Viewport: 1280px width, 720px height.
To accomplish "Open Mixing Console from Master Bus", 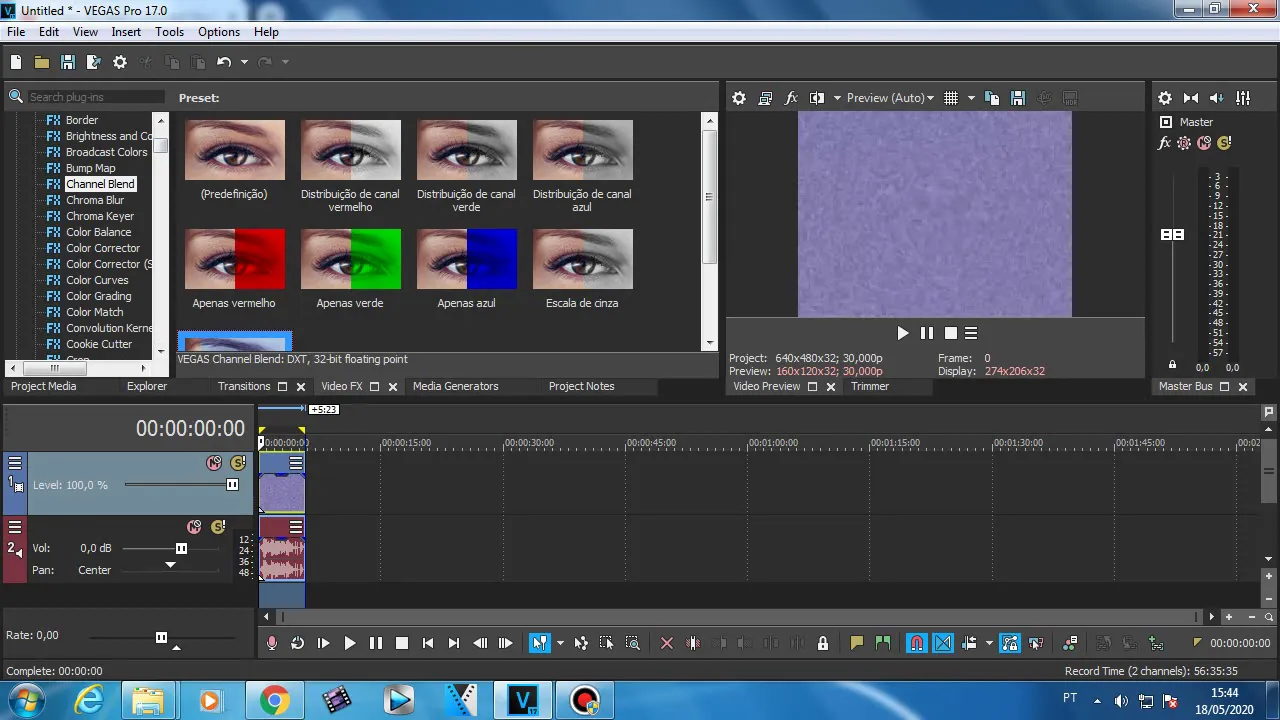I will (x=1243, y=98).
